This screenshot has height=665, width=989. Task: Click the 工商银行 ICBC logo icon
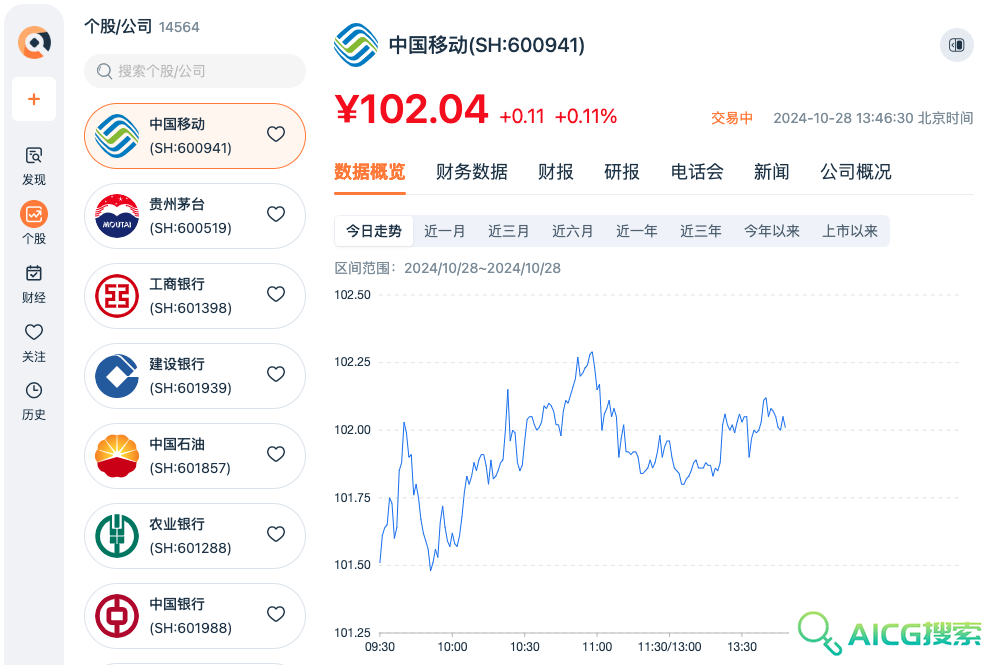point(117,296)
